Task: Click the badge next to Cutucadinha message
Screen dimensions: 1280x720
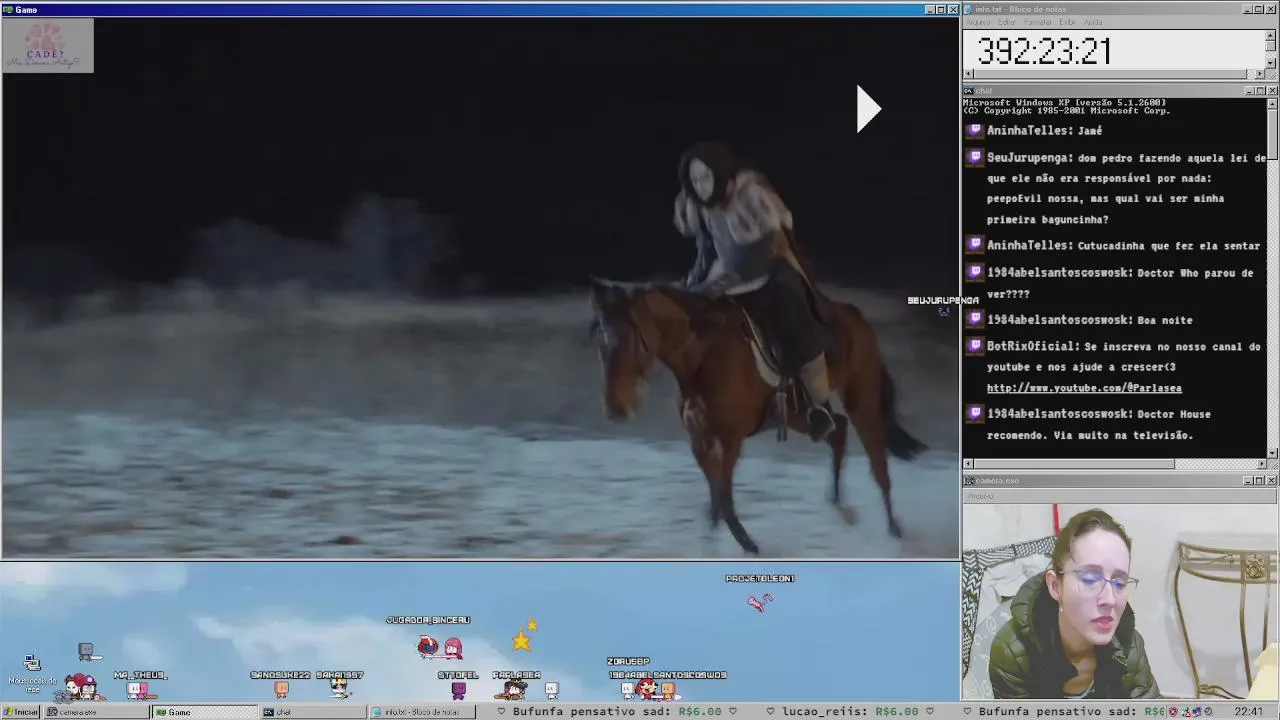Action: point(975,244)
